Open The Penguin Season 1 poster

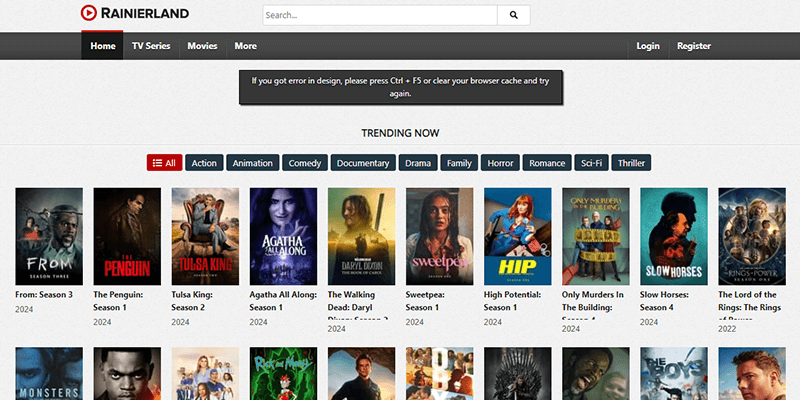[x=127, y=236]
